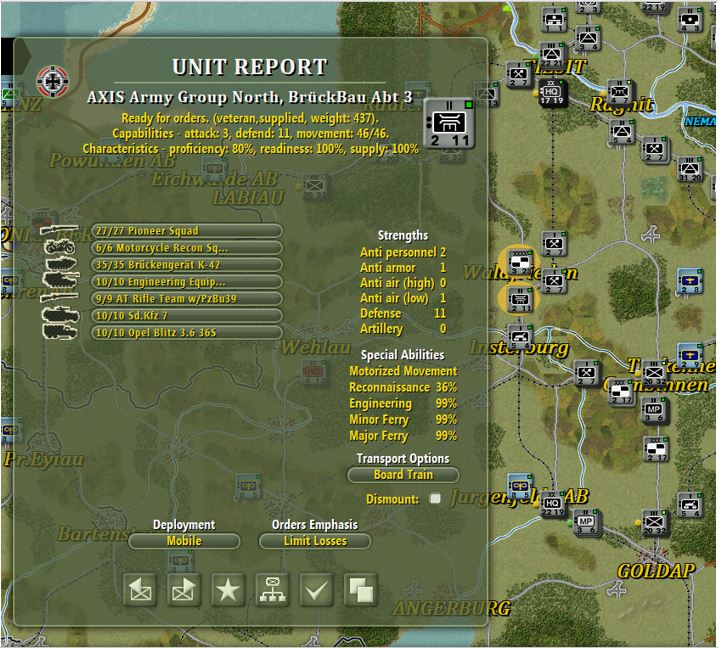This screenshot has height=648, width=718.
Task: Click the 'Ready for orders' status line
Action: (250, 118)
